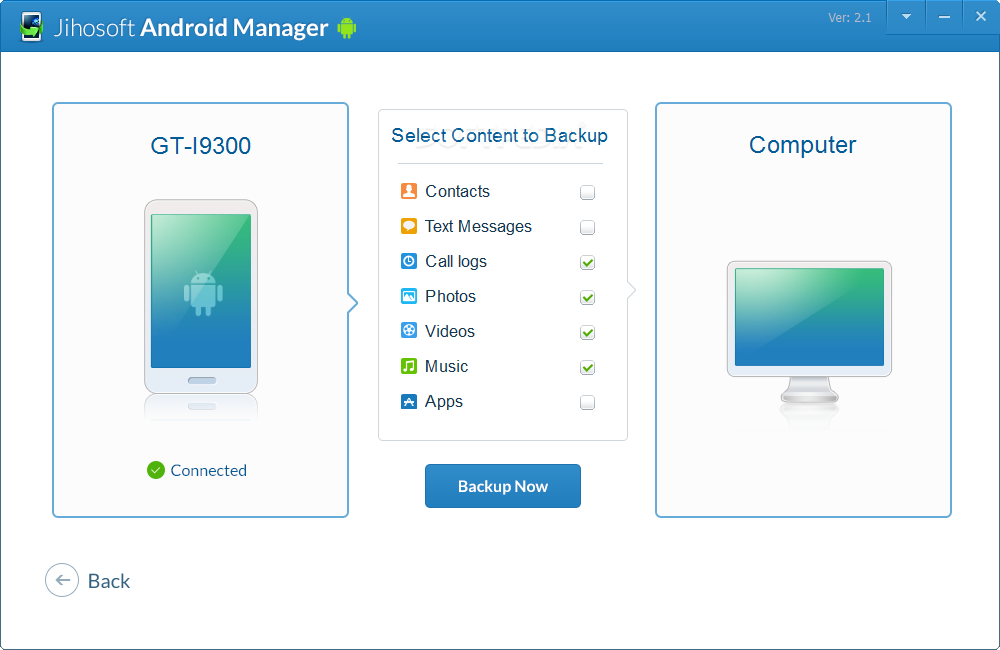Click the Jihosoft Android Manager title

191,27
